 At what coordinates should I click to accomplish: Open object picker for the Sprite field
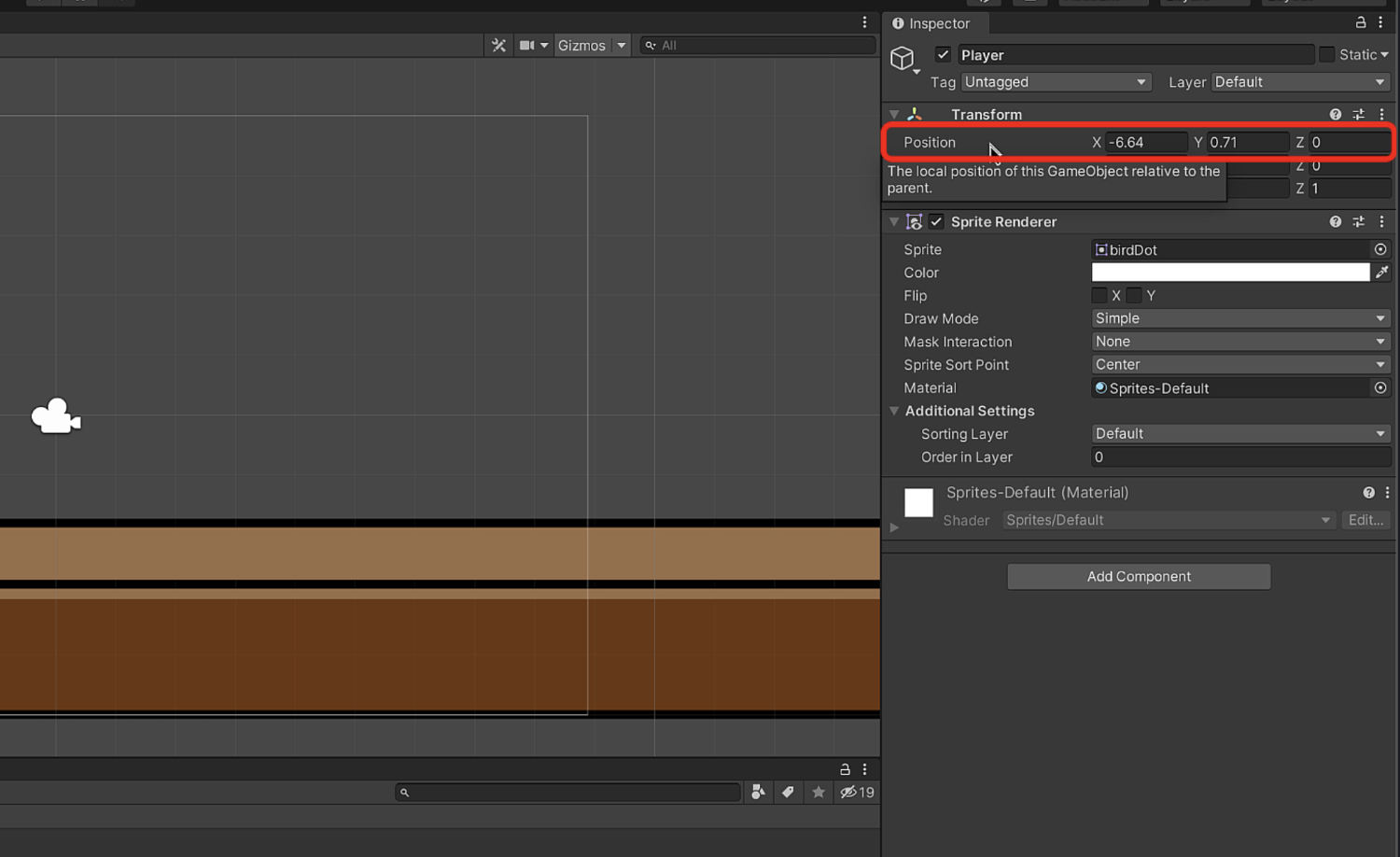pos(1380,249)
